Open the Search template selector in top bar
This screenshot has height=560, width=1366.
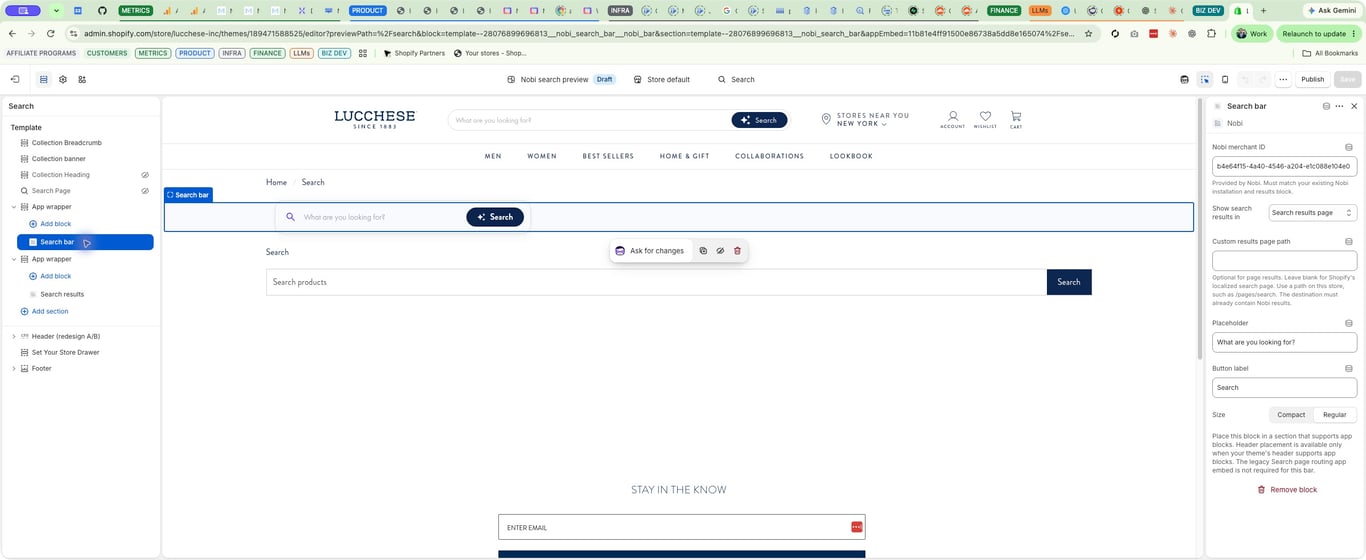pyautogui.click(x=736, y=79)
